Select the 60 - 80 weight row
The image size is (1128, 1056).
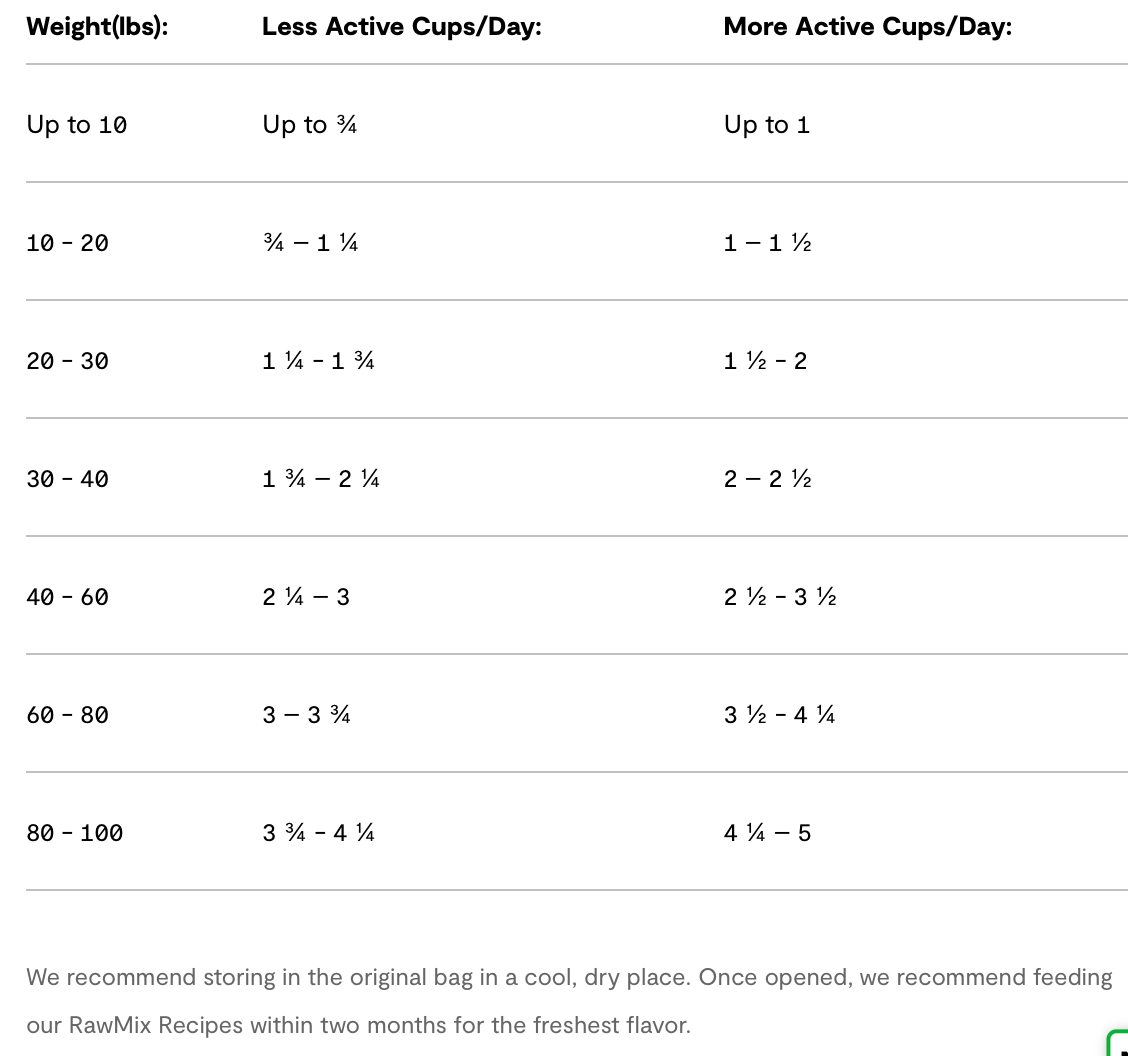click(x=67, y=715)
